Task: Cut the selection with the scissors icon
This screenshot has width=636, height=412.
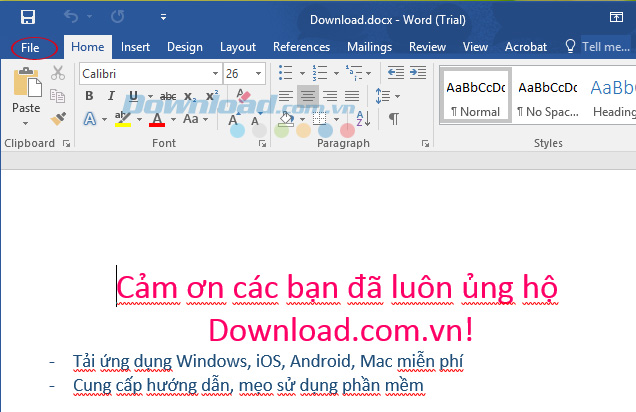Action: 58,73
